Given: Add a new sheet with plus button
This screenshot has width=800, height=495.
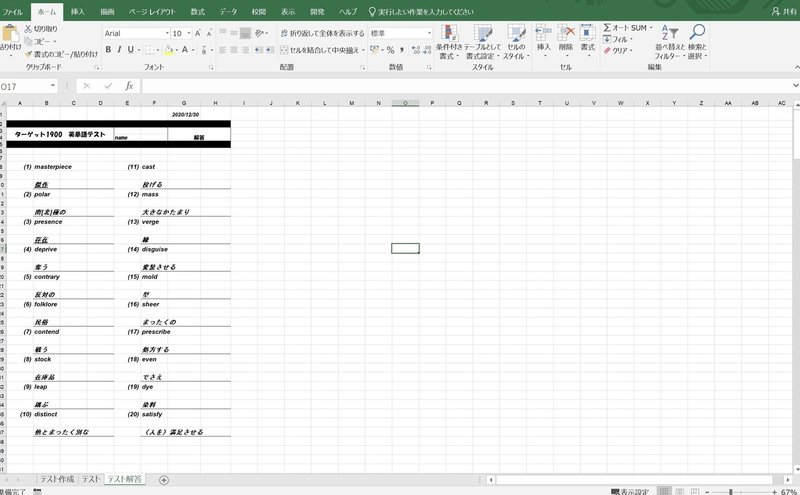Looking at the screenshot, I should [x=164, y=480].
